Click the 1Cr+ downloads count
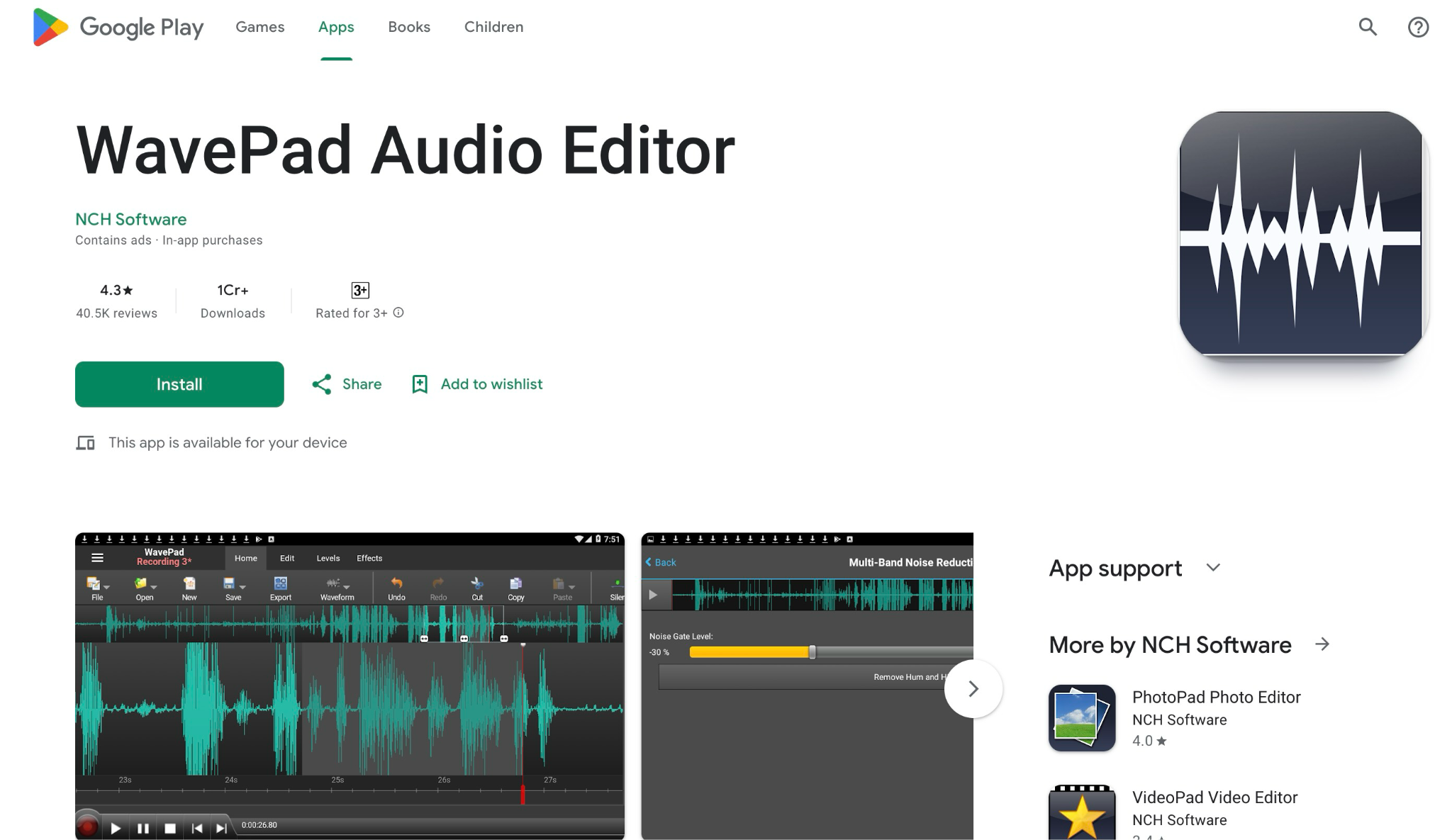The image size is (1452, 840). click(x=233, y=290)
